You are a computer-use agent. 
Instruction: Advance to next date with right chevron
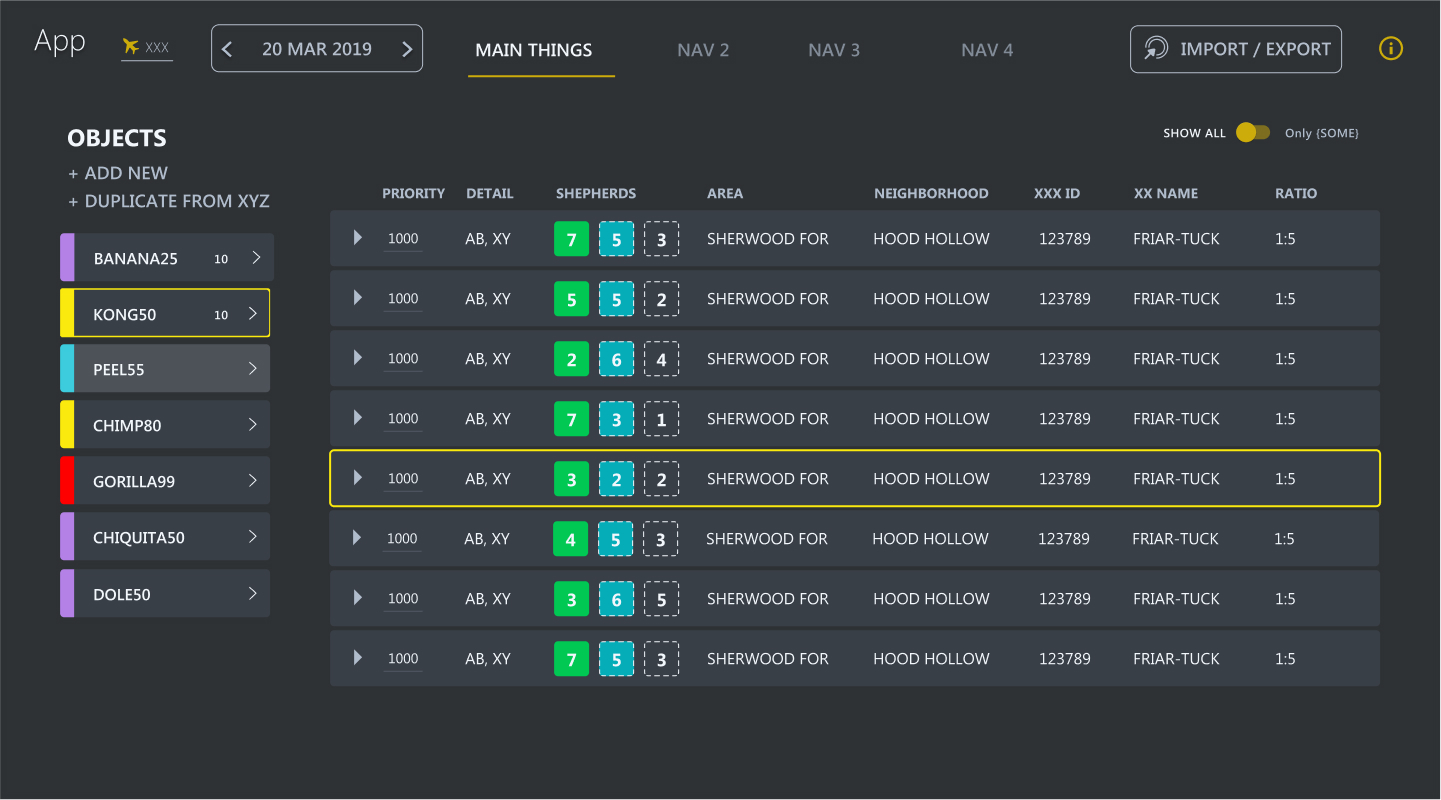407,49
